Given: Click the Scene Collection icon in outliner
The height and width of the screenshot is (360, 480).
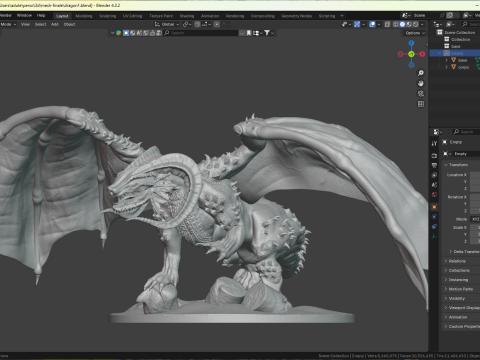Looking at the screenshot, I should click(x=440, y=32).
